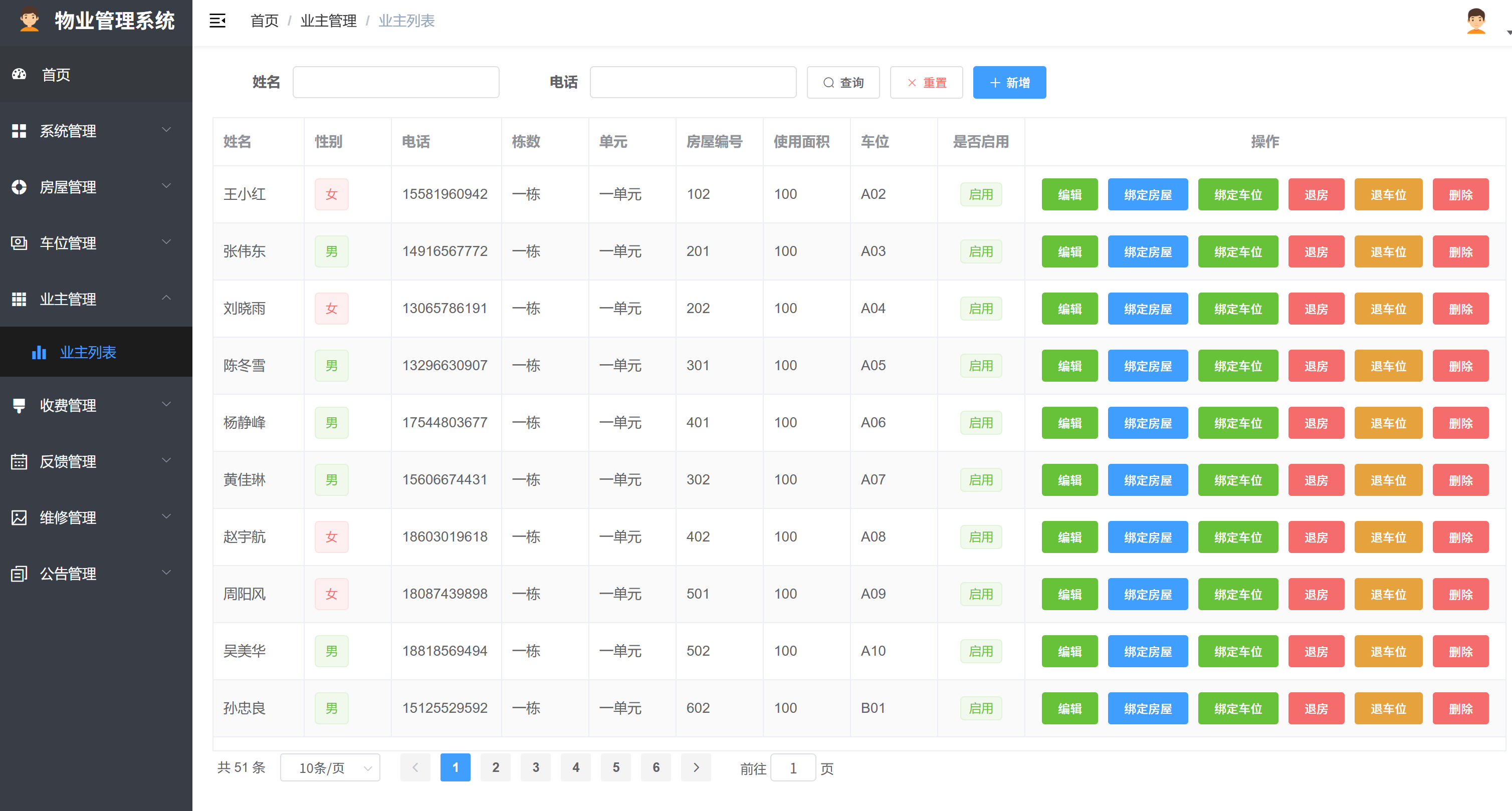Open the 系统管理 menu label

click(68, 131)
